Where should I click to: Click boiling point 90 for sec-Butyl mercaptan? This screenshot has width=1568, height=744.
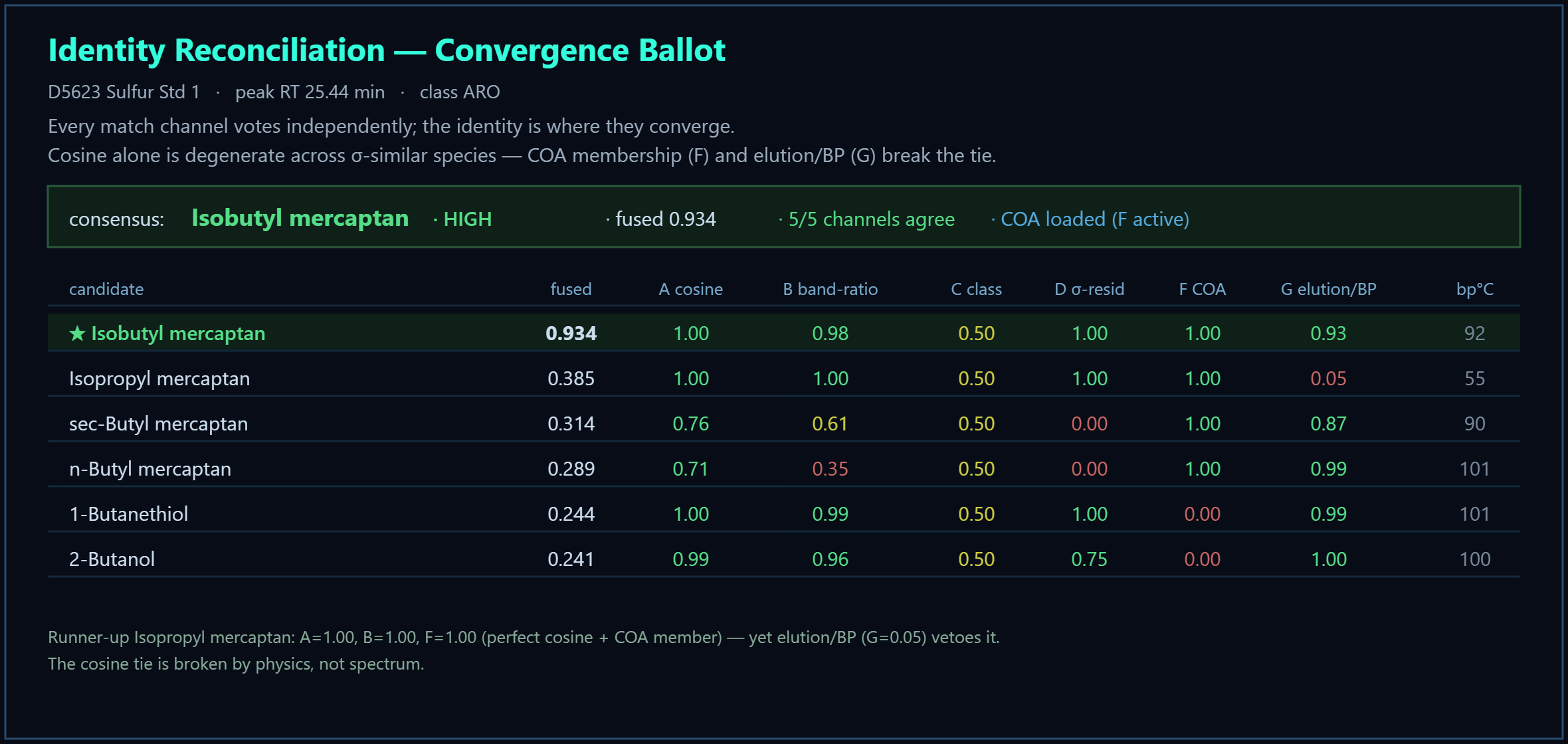[1474, 424]
